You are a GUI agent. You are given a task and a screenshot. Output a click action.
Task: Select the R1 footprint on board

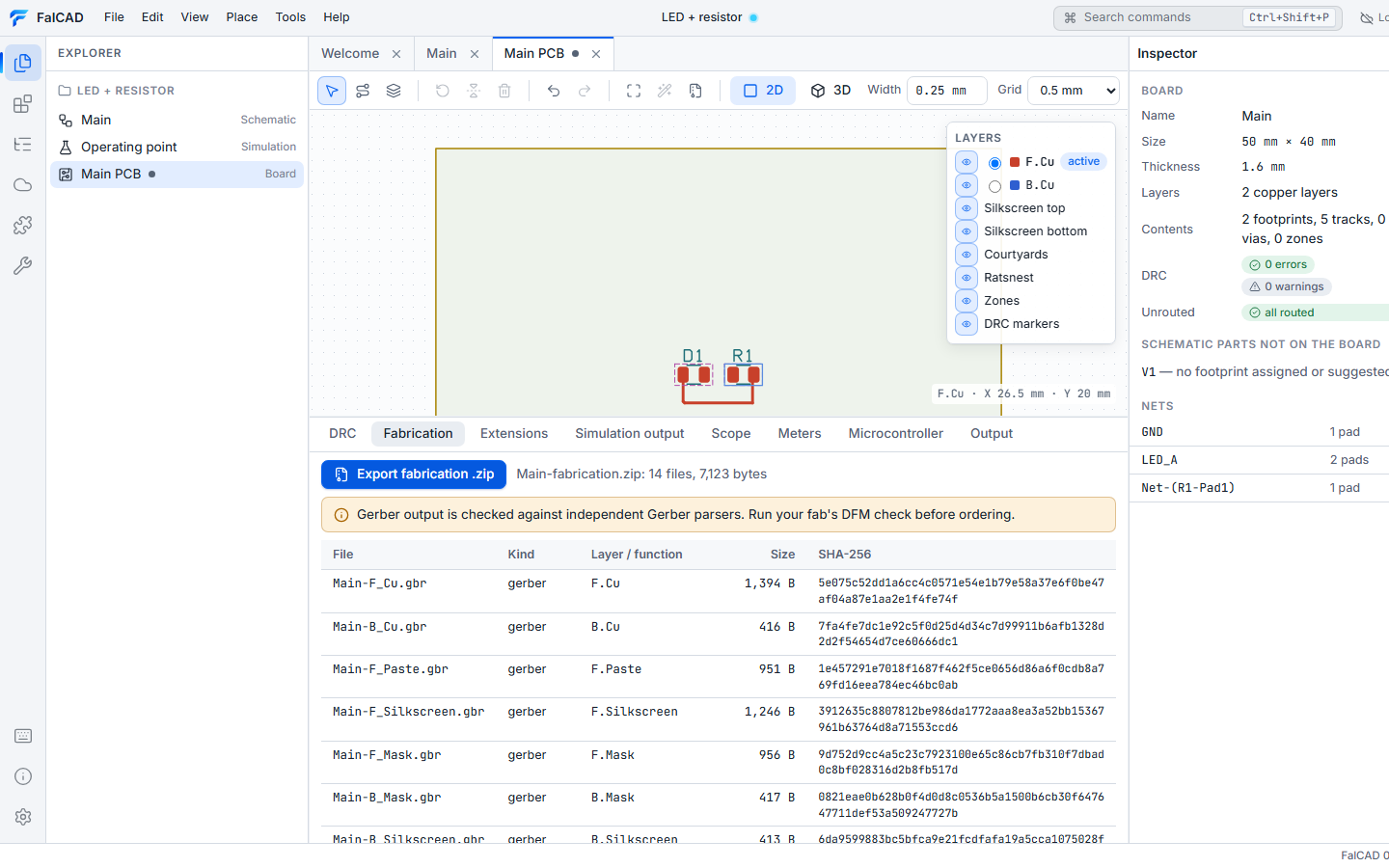tap(744, 375)
